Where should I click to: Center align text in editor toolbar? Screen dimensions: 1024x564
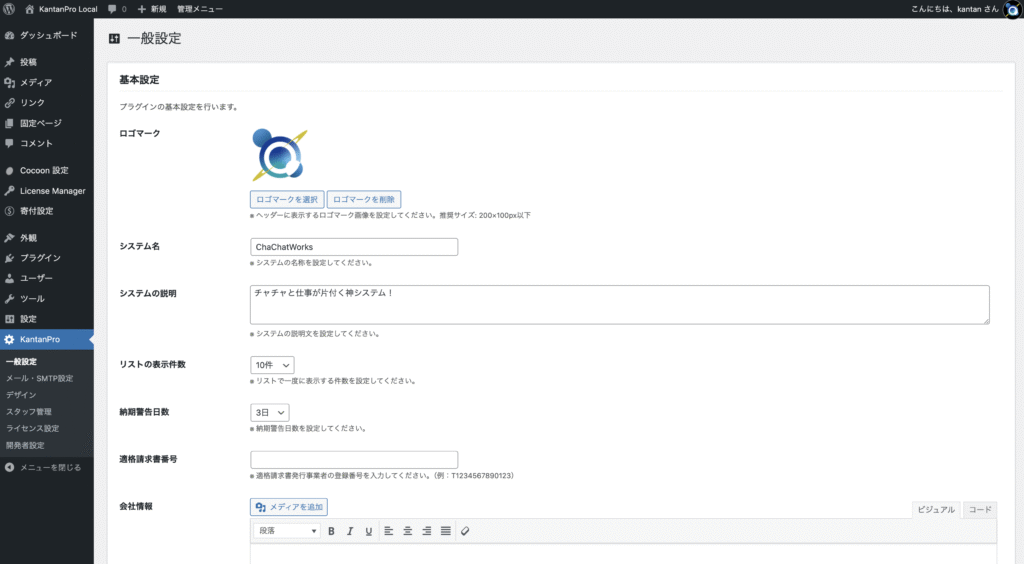pos(408,531)
